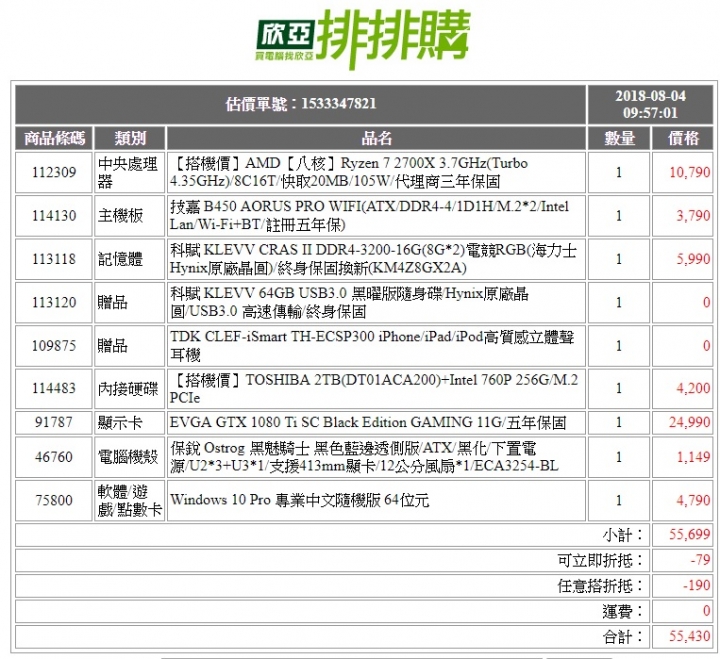This screenshot has width=720, height=659.
Task: Click the discount value -79
Action: (x=700, y=560)
